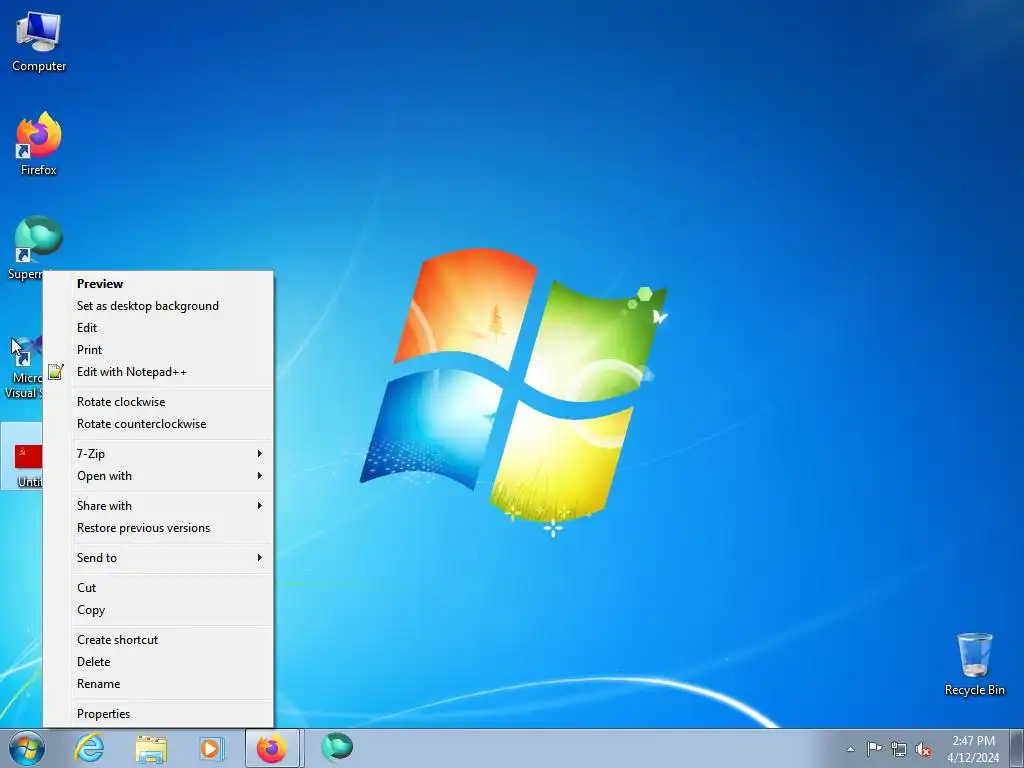This screenshot has height=768, width=1024.
Task: Select the green globe desktop shortcut
Action: tap(38, 238)
